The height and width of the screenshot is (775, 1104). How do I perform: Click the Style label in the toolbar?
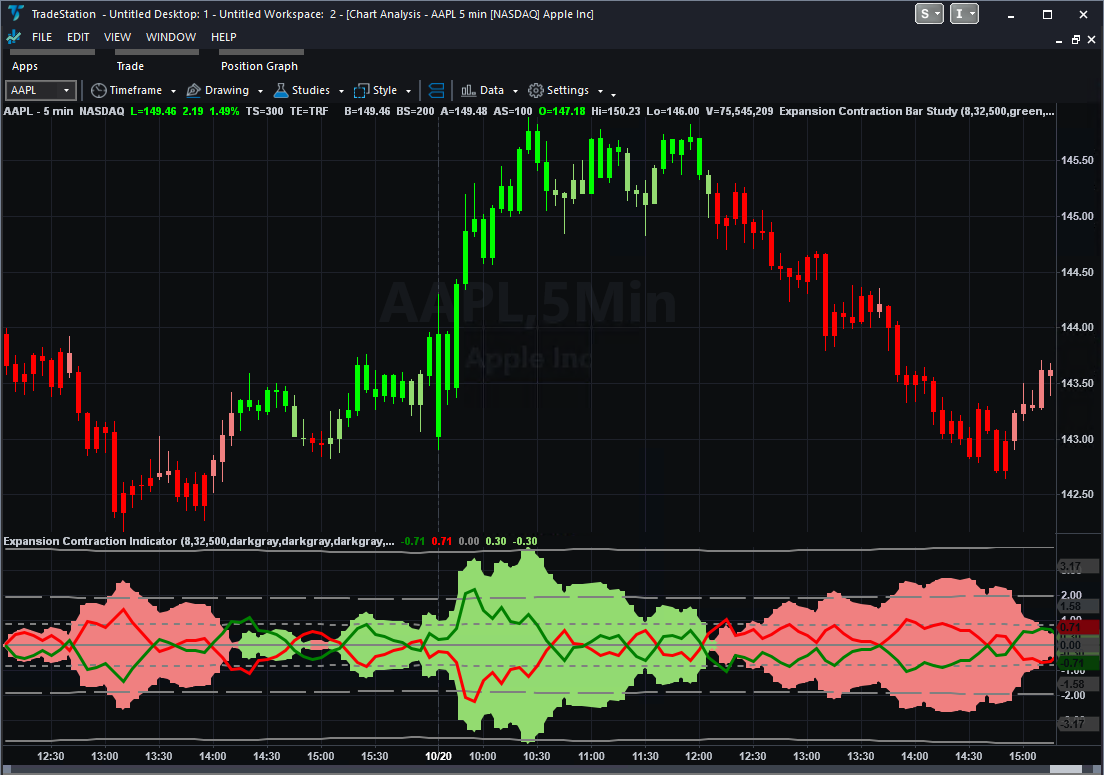(x=385, y=90)
